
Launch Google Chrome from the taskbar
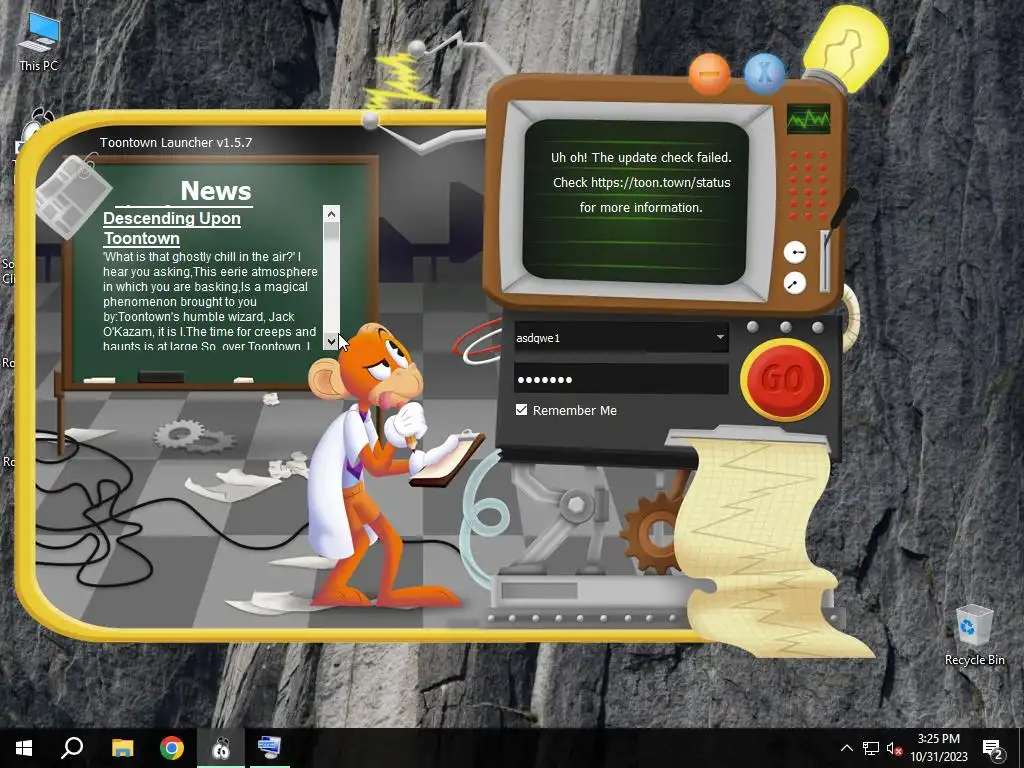[172, 748]
